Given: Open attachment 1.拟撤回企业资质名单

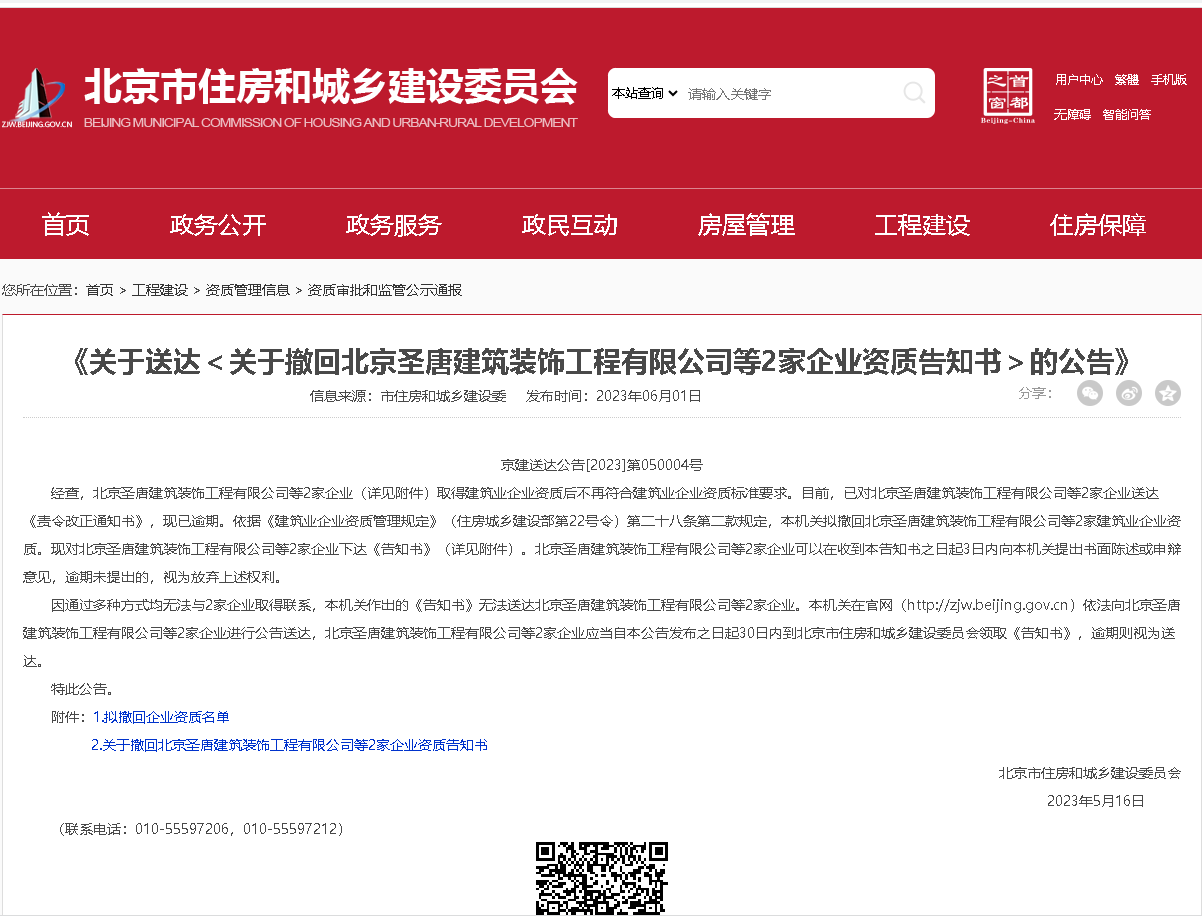Looking at the screenshot, I should tap(161, 717).
